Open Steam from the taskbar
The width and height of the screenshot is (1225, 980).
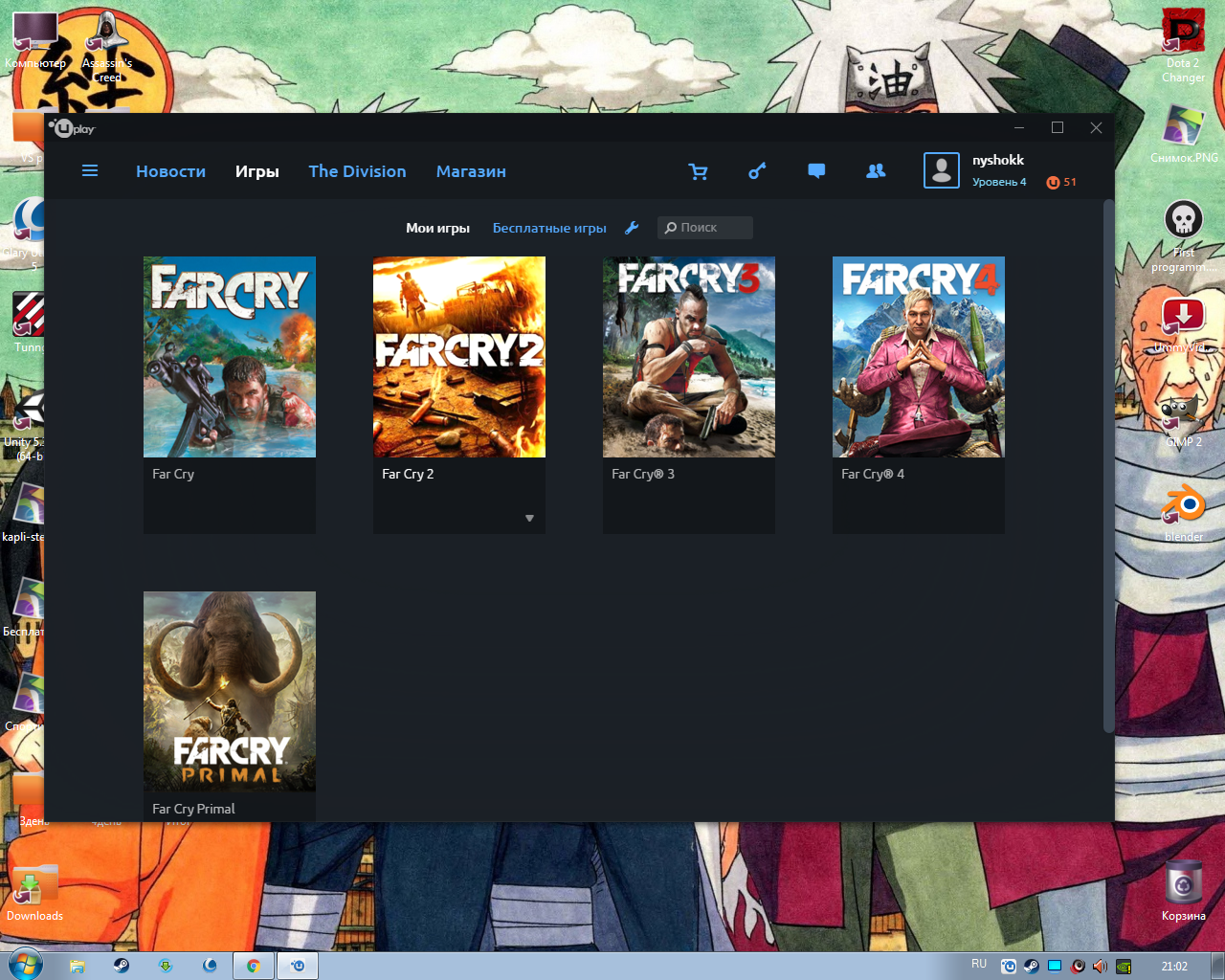(x=122, y=966)
